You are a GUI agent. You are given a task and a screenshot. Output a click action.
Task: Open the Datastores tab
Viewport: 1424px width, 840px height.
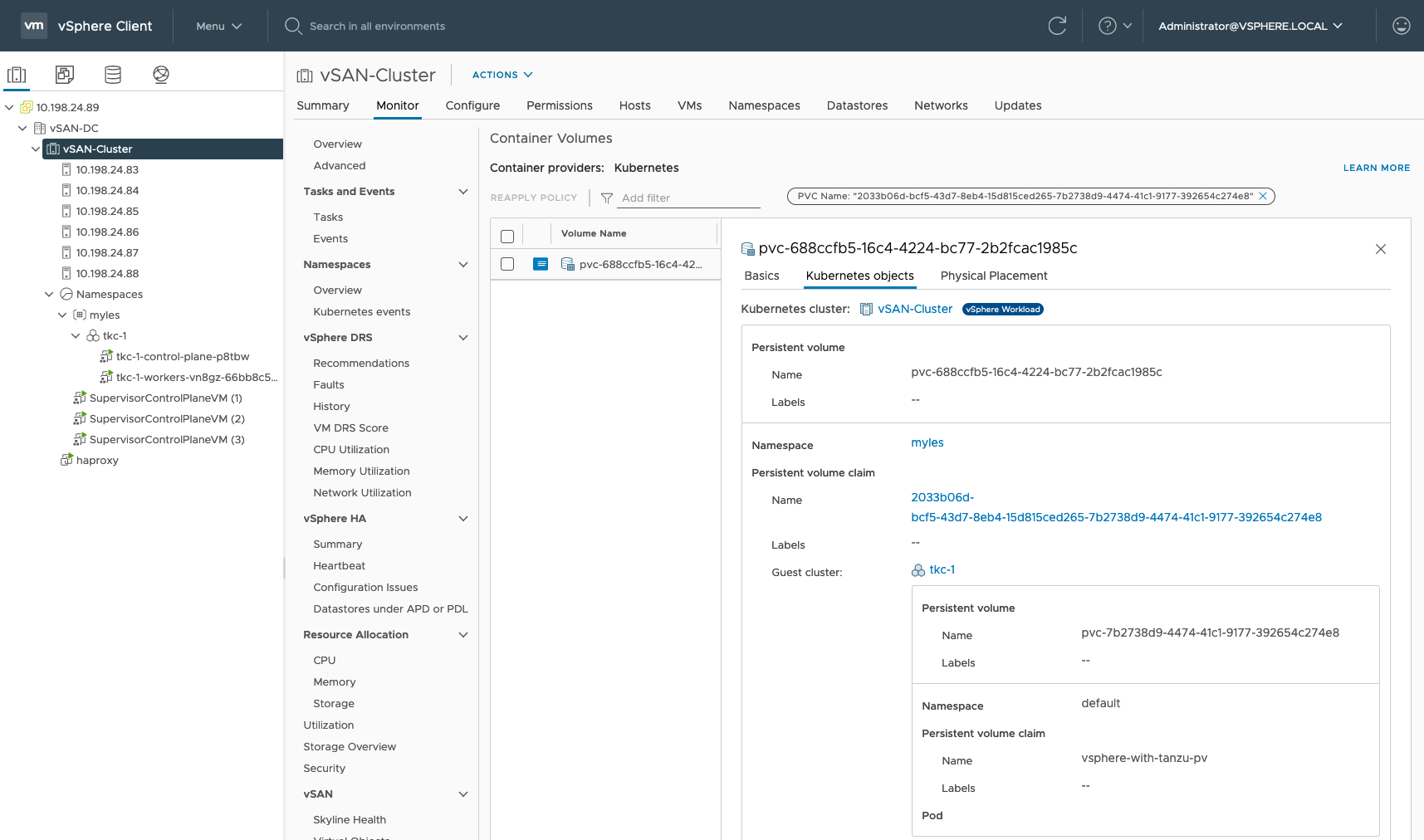click(857, 105)
